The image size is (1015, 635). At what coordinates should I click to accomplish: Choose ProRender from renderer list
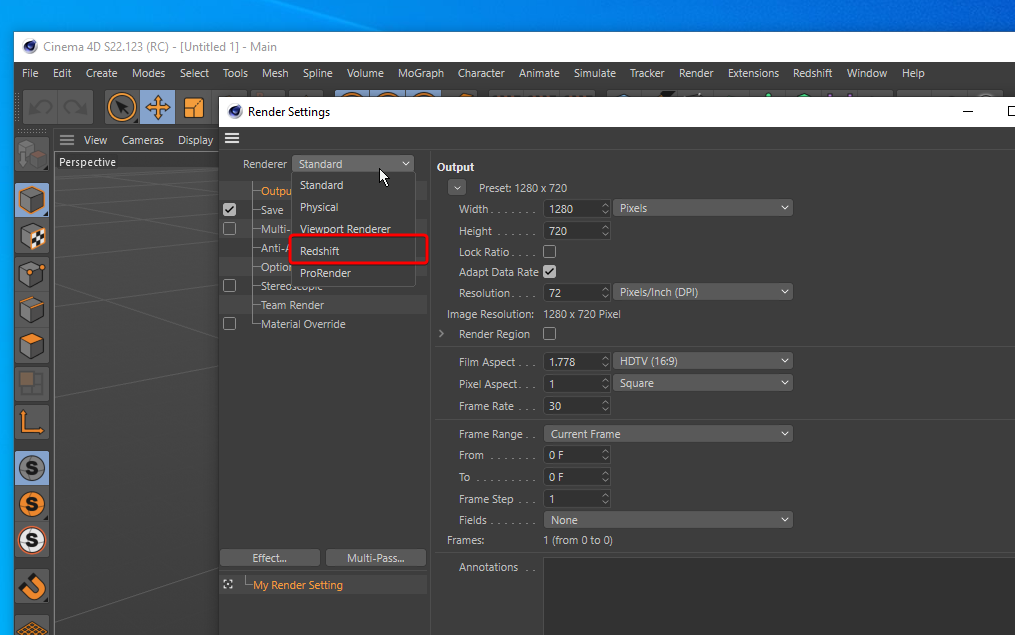tap(354, 273)
